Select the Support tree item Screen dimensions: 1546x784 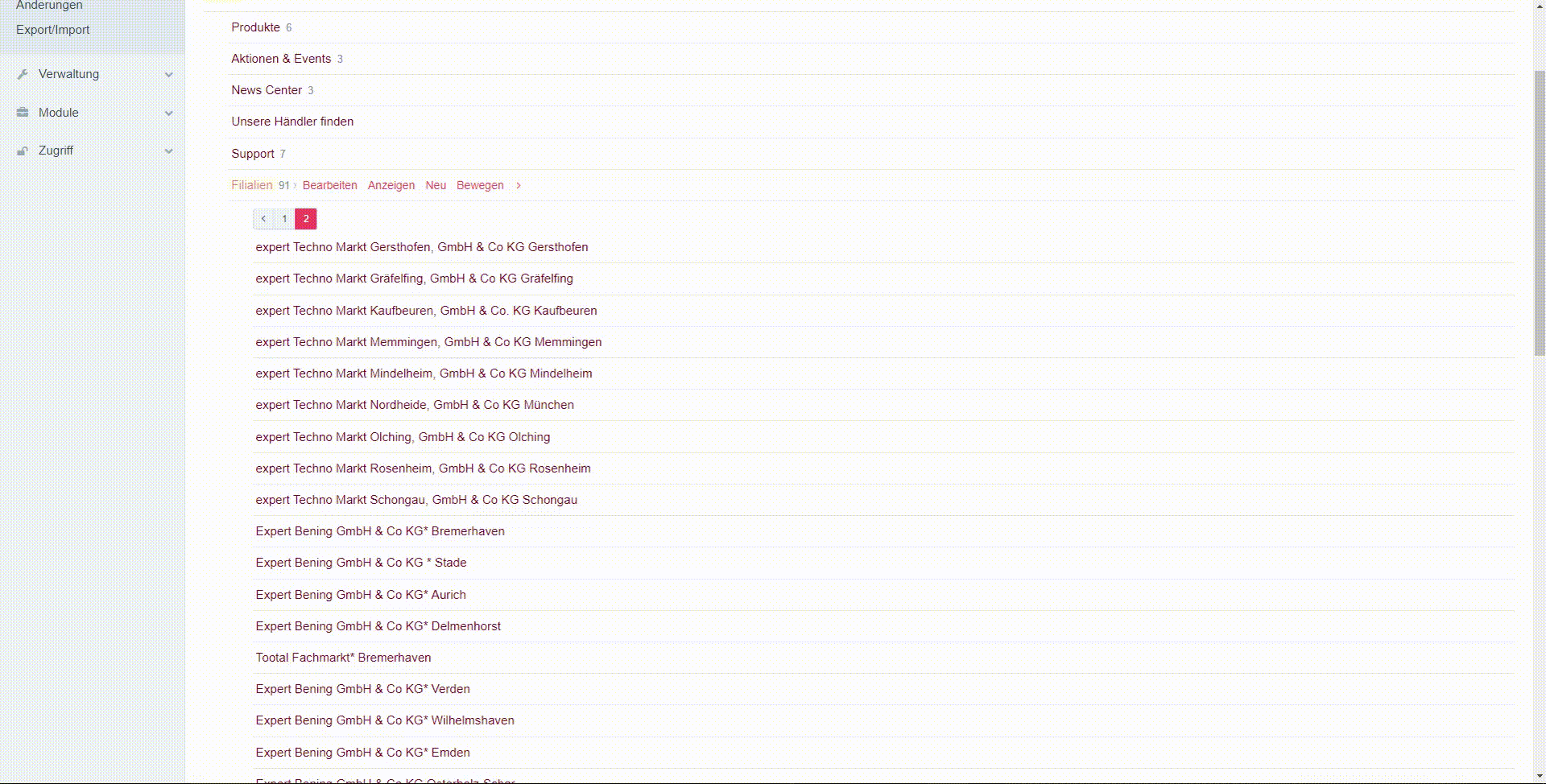(x=253, y=154)
